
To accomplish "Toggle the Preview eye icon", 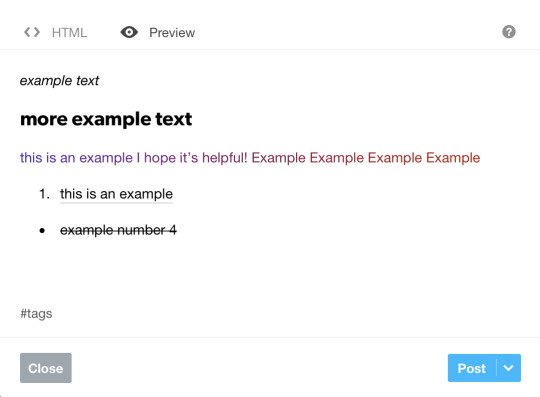I will (129, 32).
